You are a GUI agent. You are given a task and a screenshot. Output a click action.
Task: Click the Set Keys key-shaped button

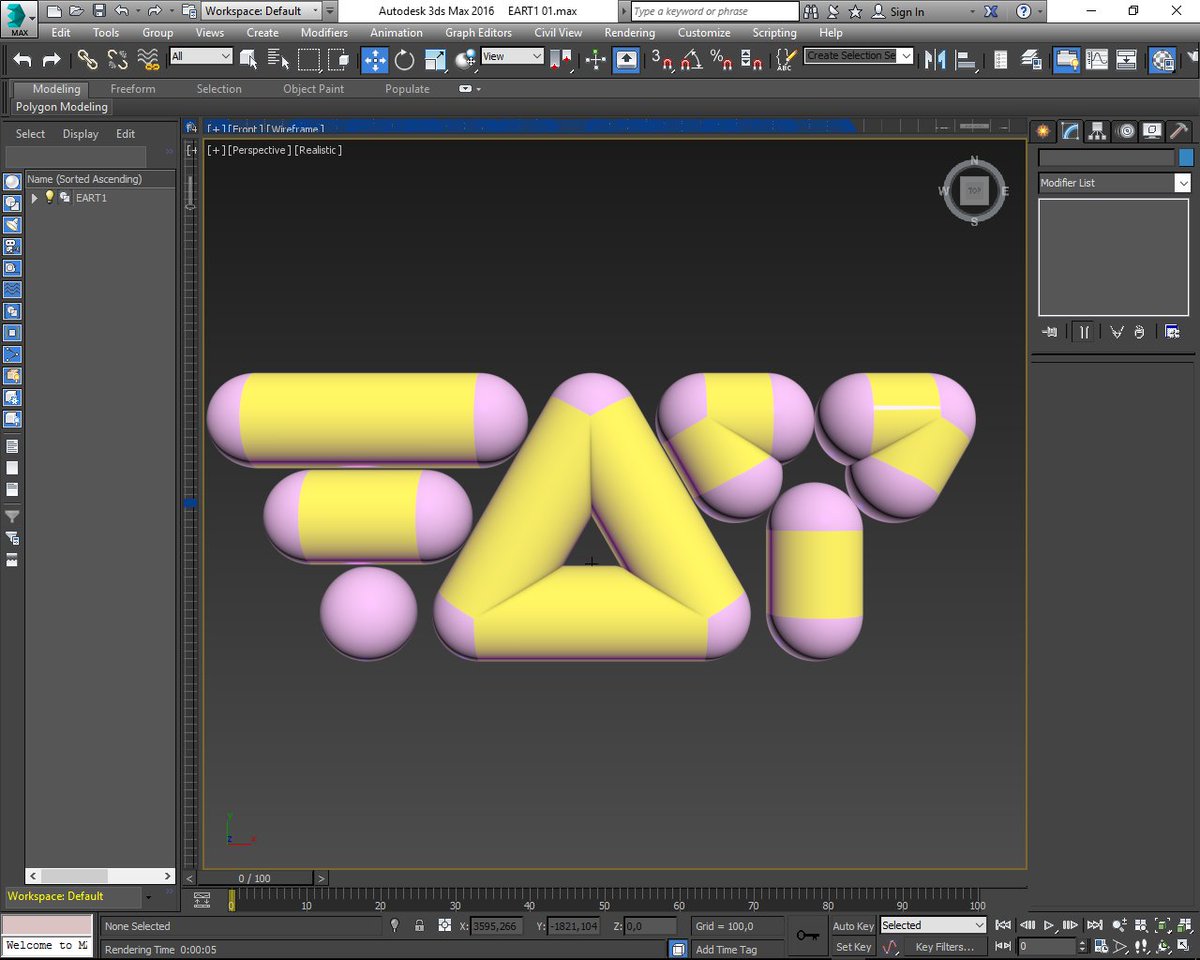tap(807, 936)
